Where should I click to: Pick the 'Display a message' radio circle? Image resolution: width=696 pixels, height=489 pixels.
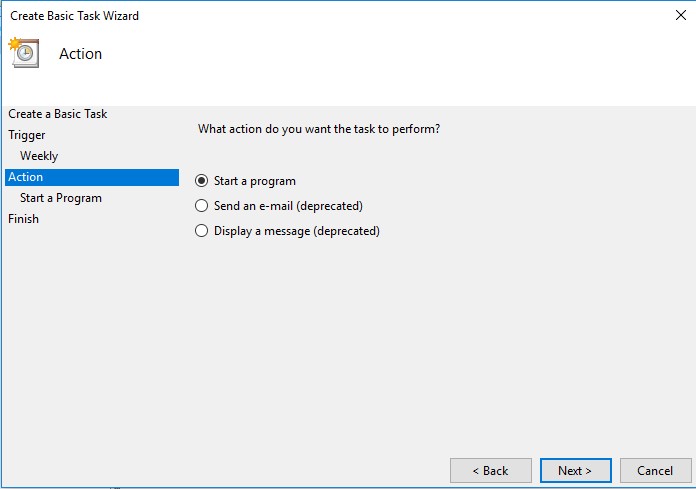pos(202,231)
